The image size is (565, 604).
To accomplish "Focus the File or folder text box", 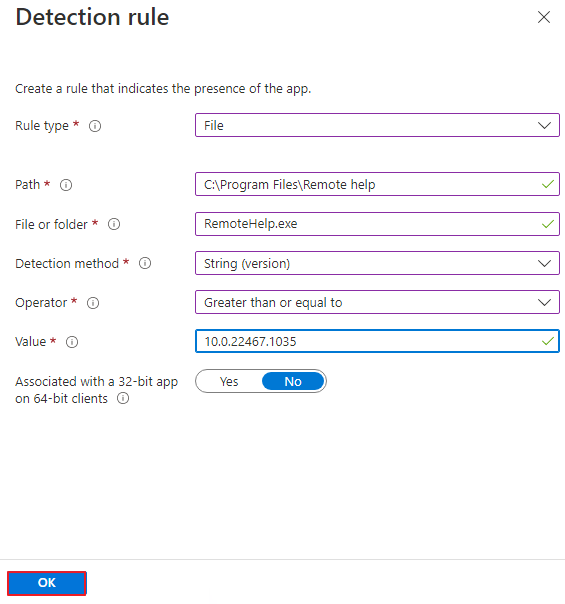I will pyautogui.click(x=377, y=224).
